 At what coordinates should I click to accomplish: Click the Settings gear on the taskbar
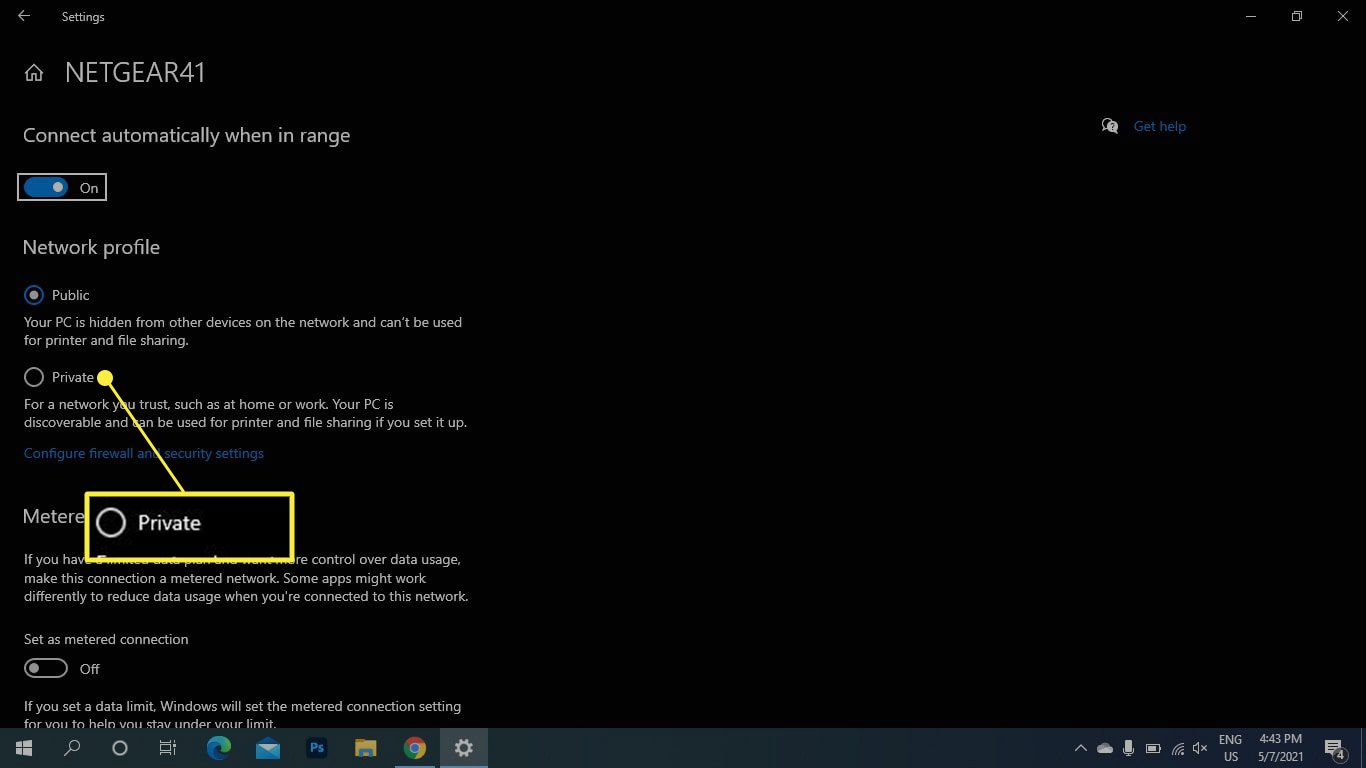tap(463, 748)
